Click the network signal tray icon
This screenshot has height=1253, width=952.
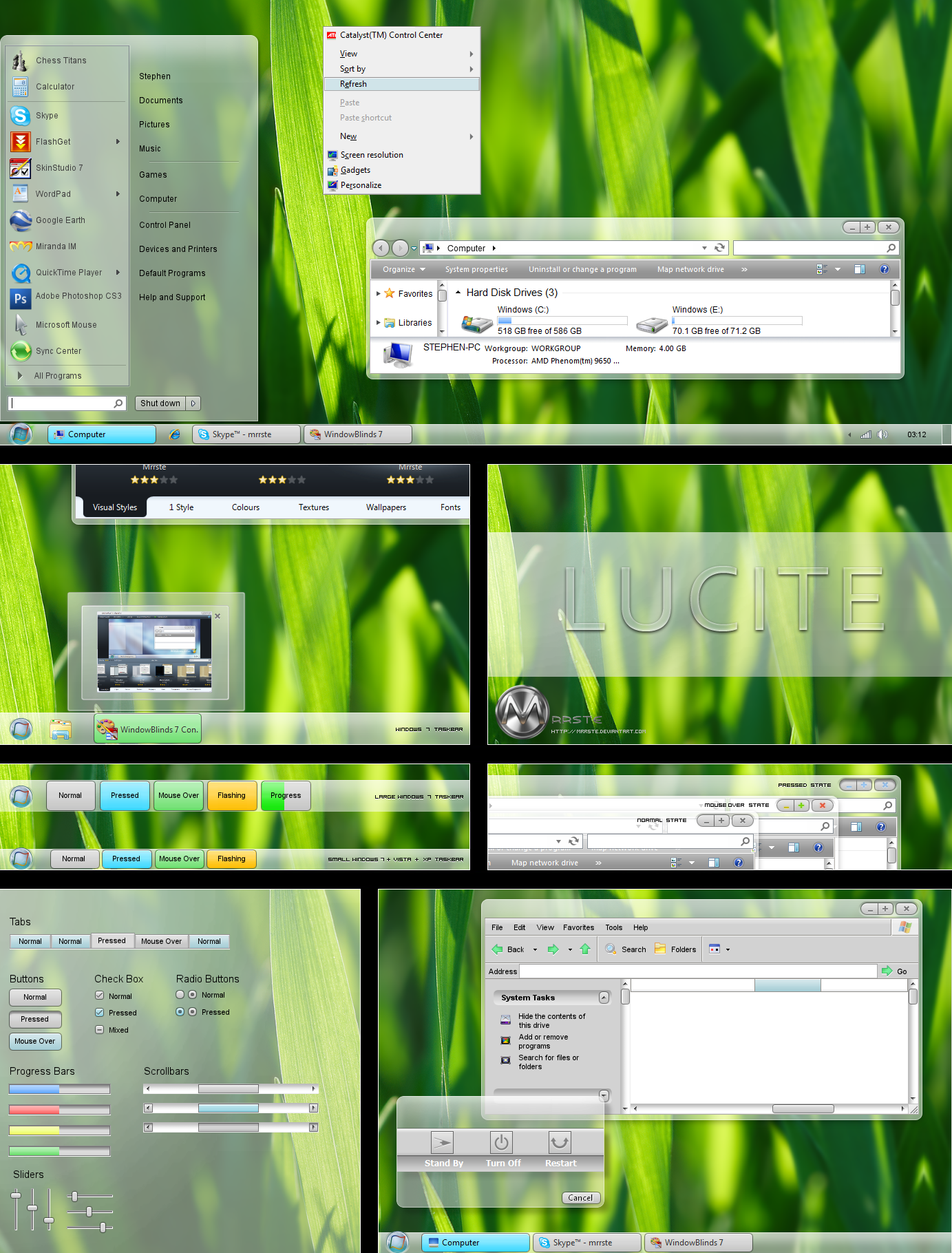[866, 434]
